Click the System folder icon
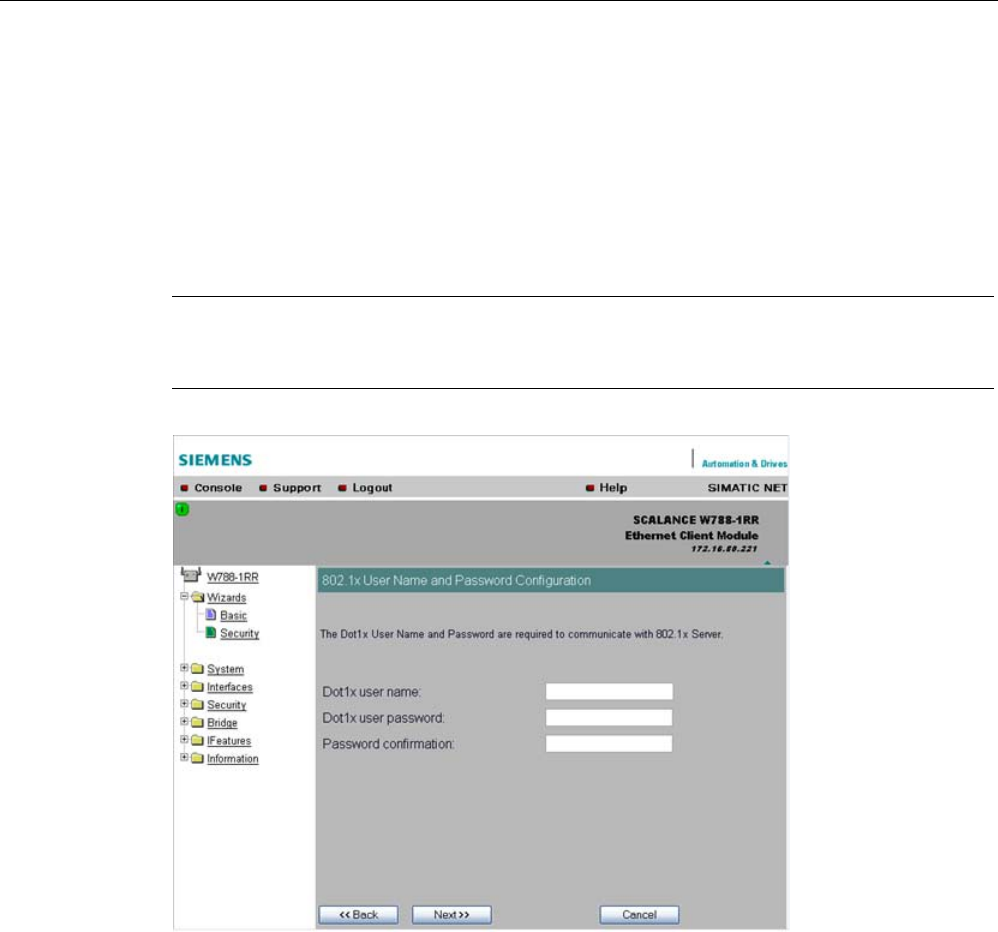This screenshot has width=998, height=932. tap(197, 668)
